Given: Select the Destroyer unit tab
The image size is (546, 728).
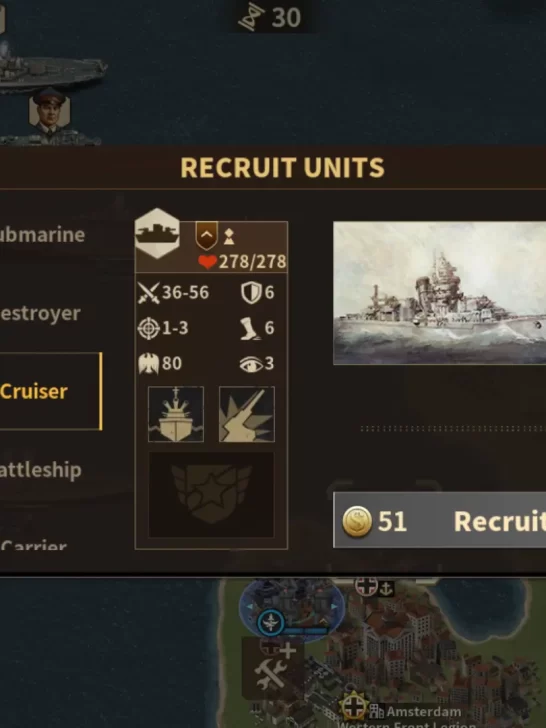Looking at the screenshot, I should (x=40, y=313).
